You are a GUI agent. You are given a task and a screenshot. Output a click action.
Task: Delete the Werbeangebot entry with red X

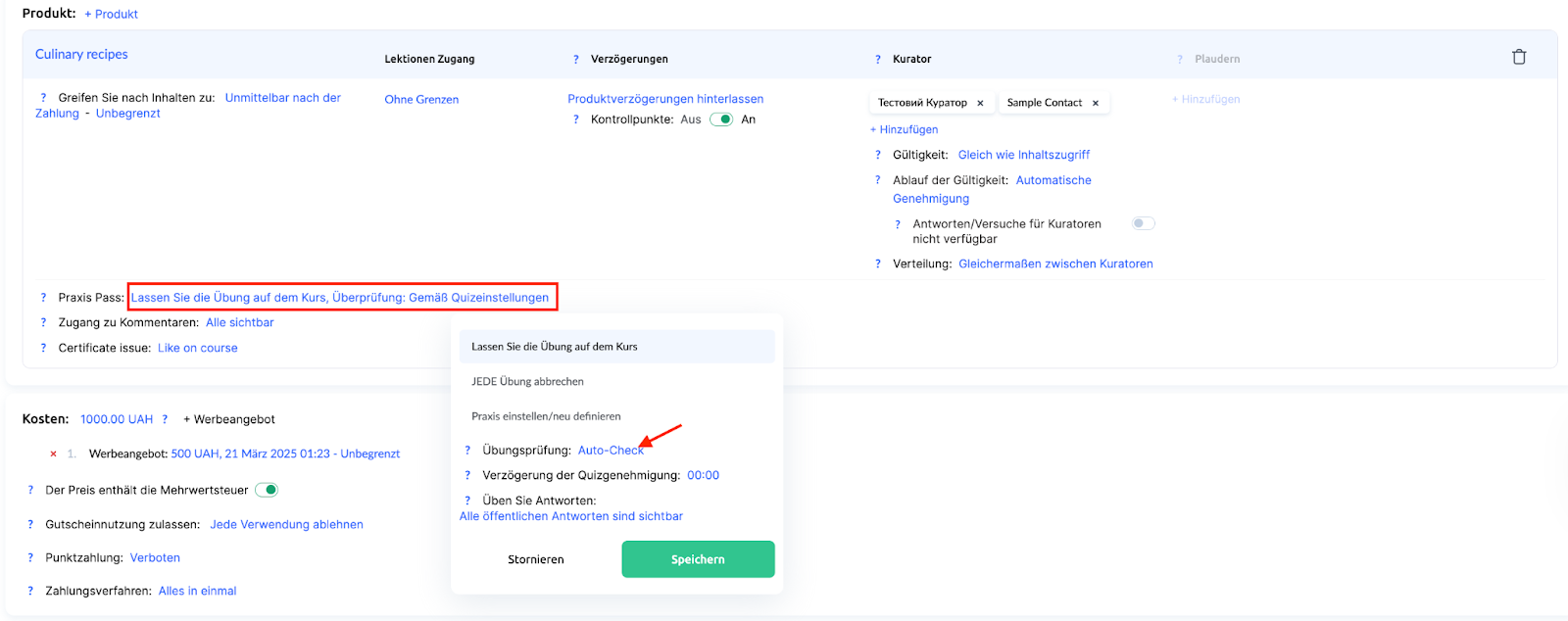tap(53, 454)
